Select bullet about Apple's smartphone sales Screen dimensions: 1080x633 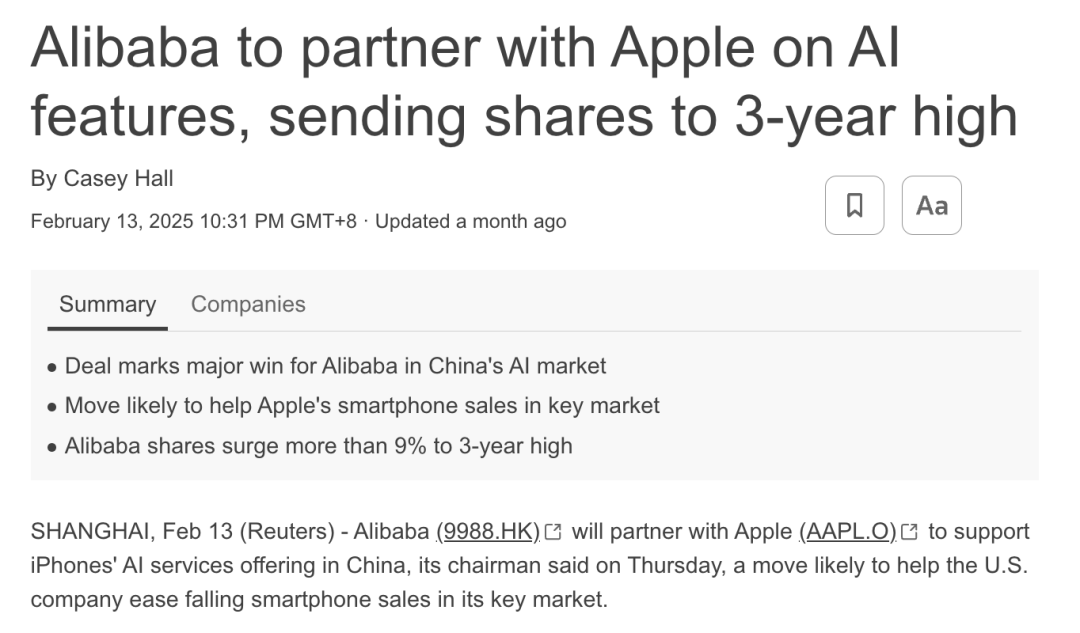(362, 406)
